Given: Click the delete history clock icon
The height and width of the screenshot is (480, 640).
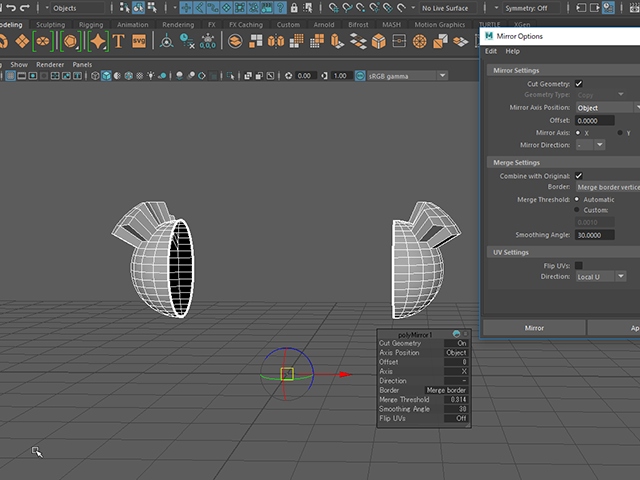Looking at the screenshot, I should point(187,41).
